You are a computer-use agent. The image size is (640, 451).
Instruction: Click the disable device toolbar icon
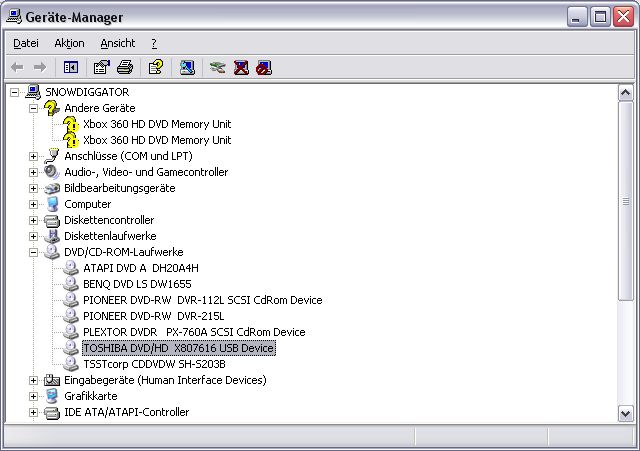coord(263,67)
